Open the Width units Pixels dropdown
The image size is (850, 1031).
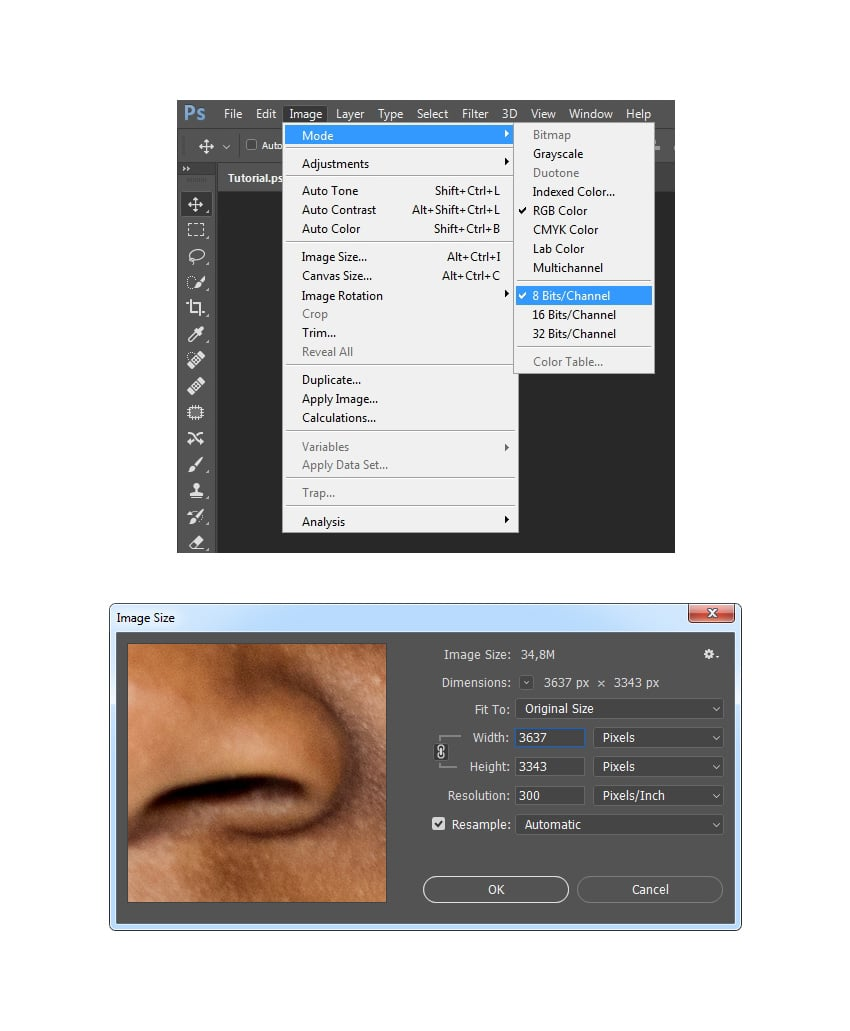(658, 738)
